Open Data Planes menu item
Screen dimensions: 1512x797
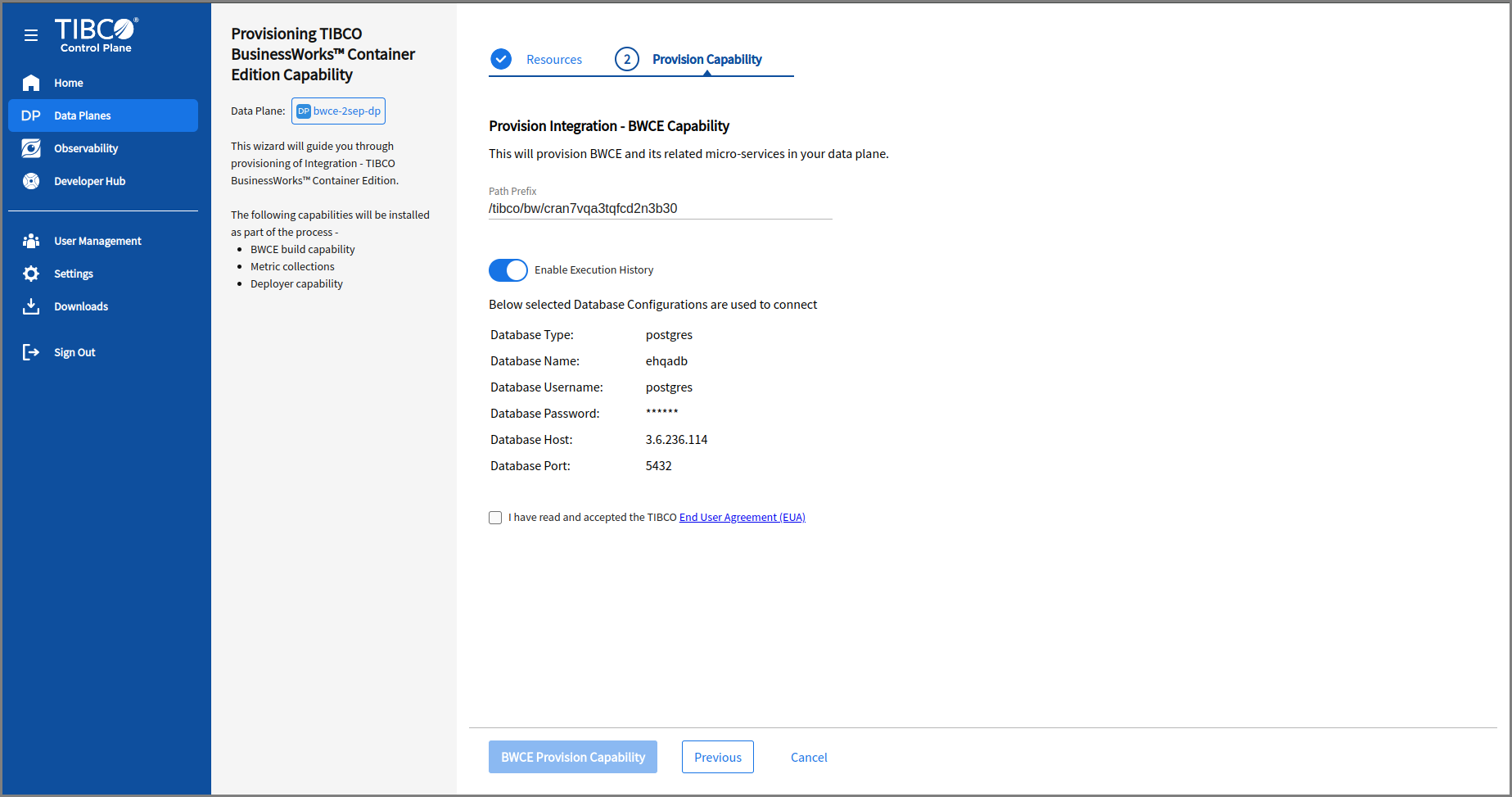click(103, 115)
